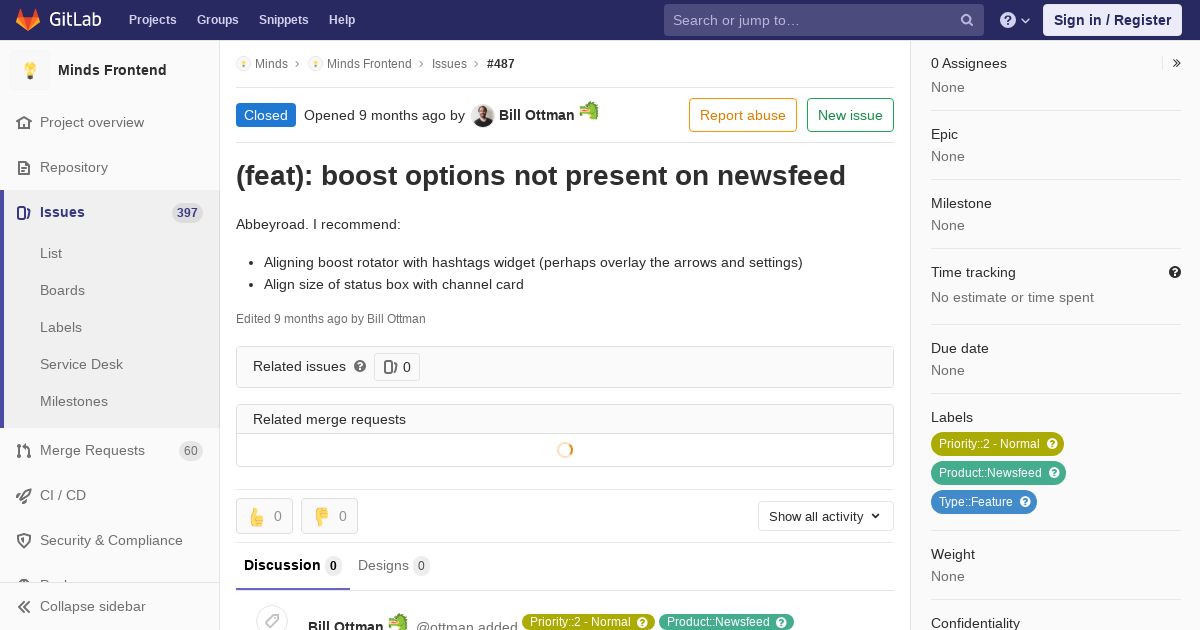Open the issue Boards sub-item
Viewport: 1200px width, 630px height.
pos(62,290)
